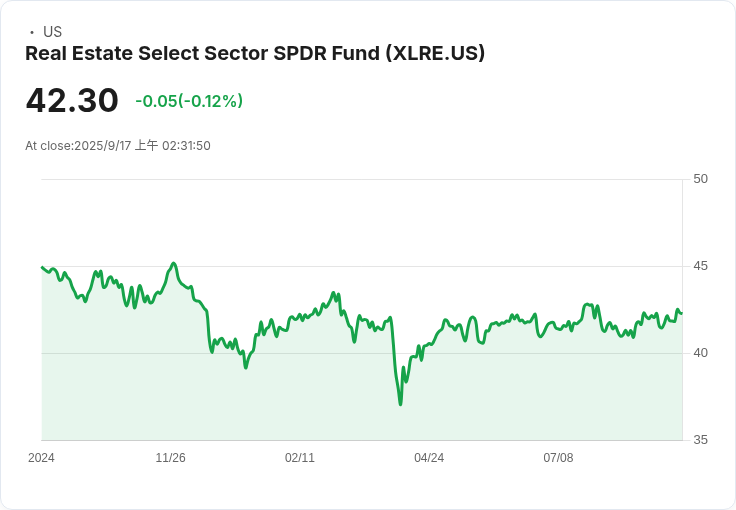
Task: Select the 40 label on the price axis
Action: pyautogui.click(x=700, y=353)
